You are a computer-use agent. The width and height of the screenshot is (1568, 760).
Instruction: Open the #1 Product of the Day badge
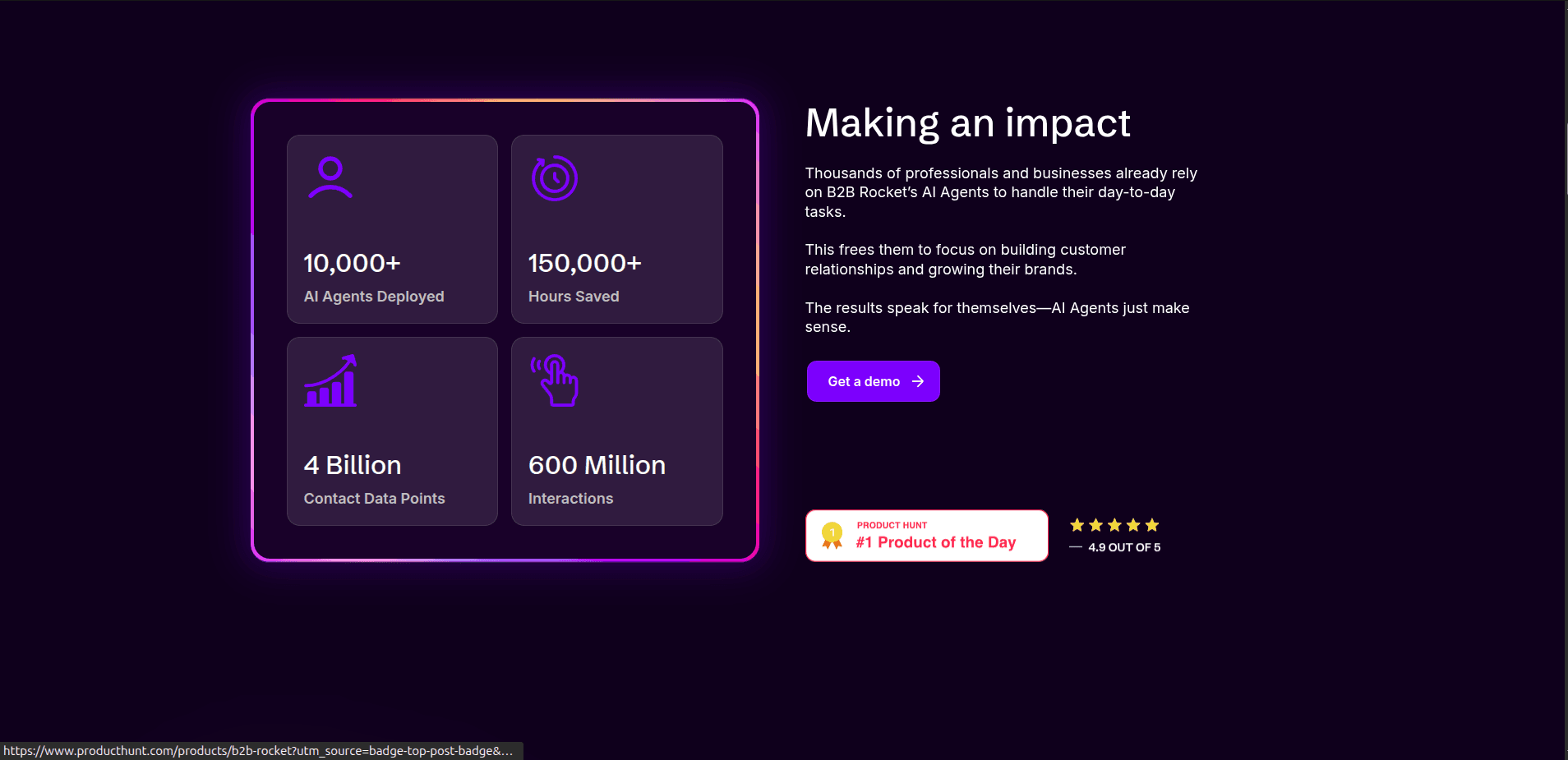tap(926, 536)
